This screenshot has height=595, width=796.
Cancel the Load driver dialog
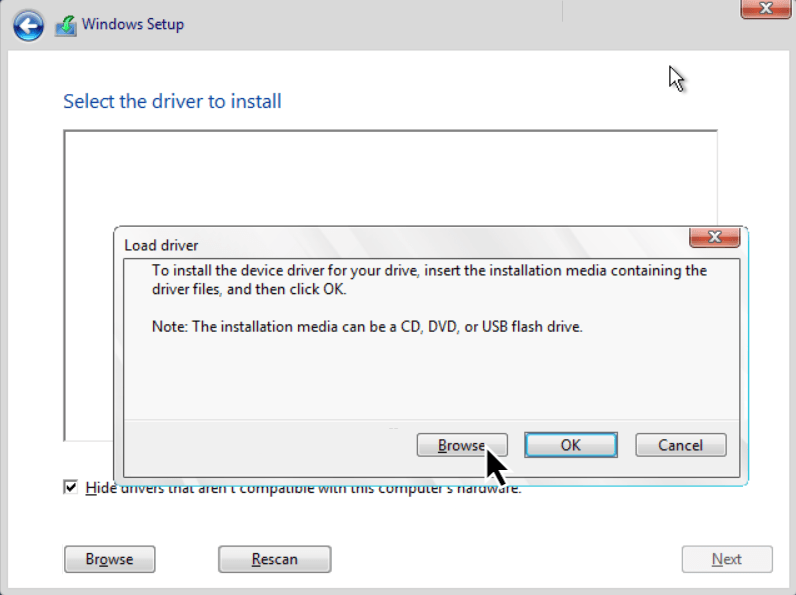pyautogui.click(x=680, y=445)
